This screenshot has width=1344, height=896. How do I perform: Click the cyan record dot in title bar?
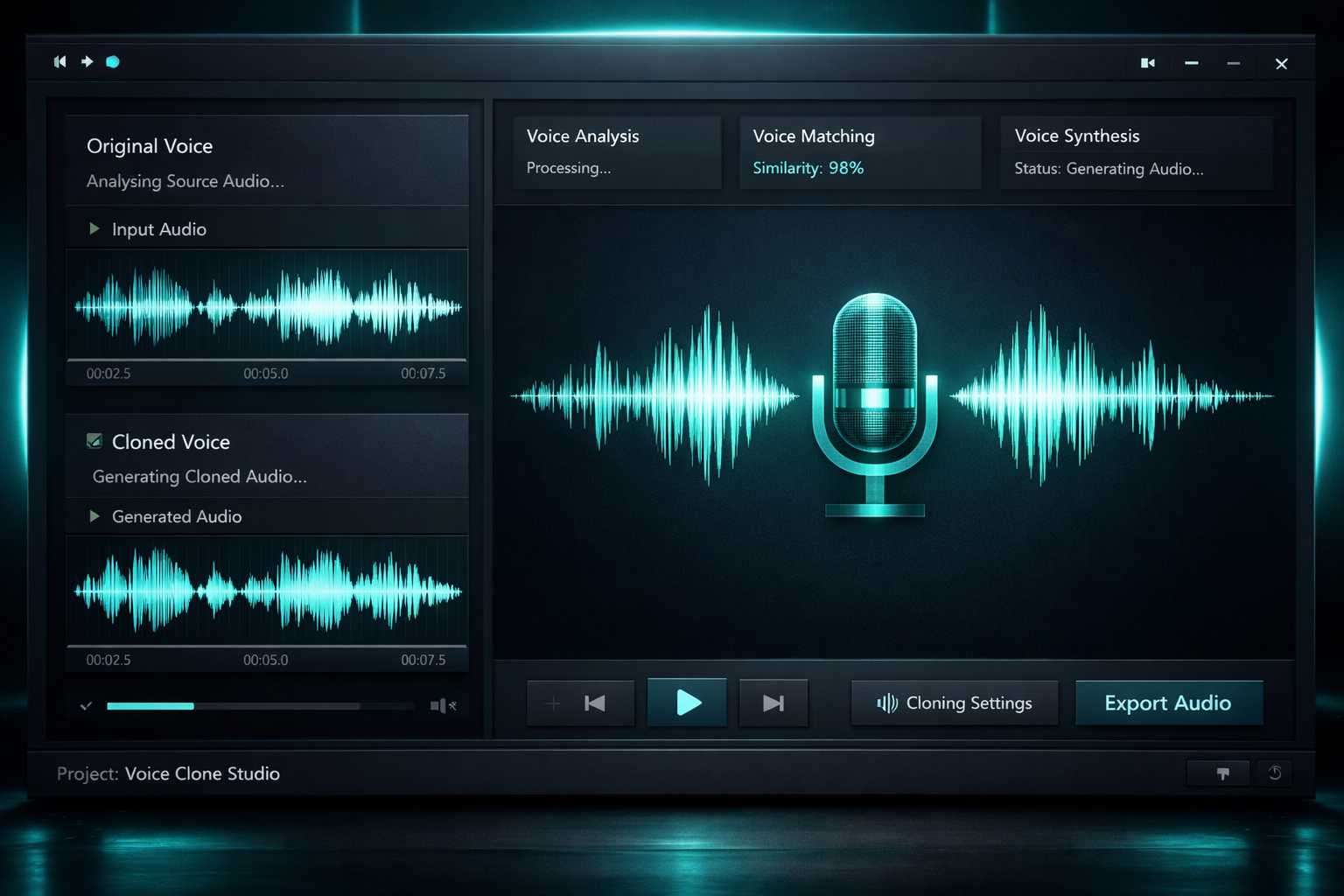coord(113,62)
